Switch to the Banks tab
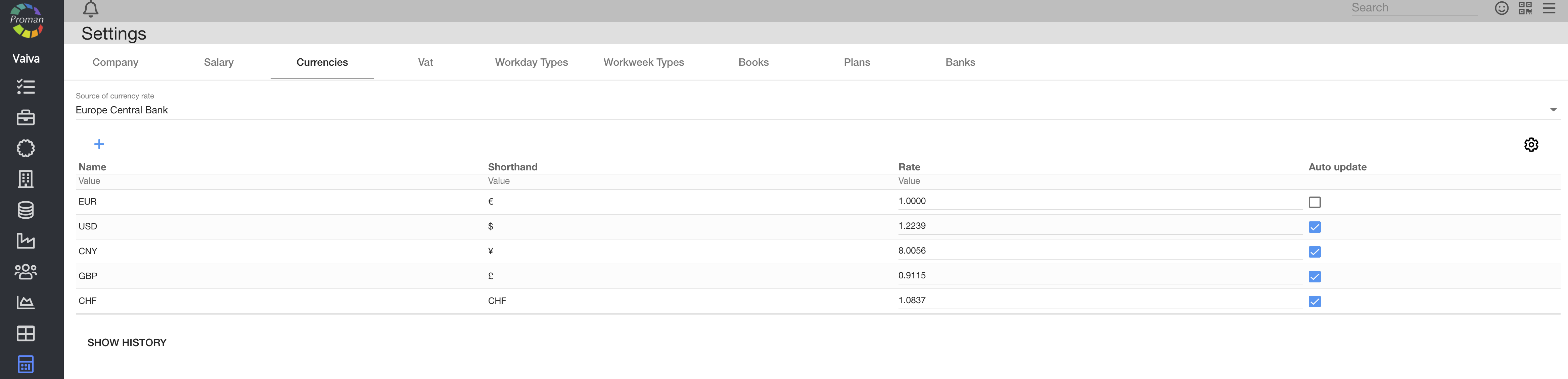Screen dimensions: 1568x379 [x=960, y=62]
